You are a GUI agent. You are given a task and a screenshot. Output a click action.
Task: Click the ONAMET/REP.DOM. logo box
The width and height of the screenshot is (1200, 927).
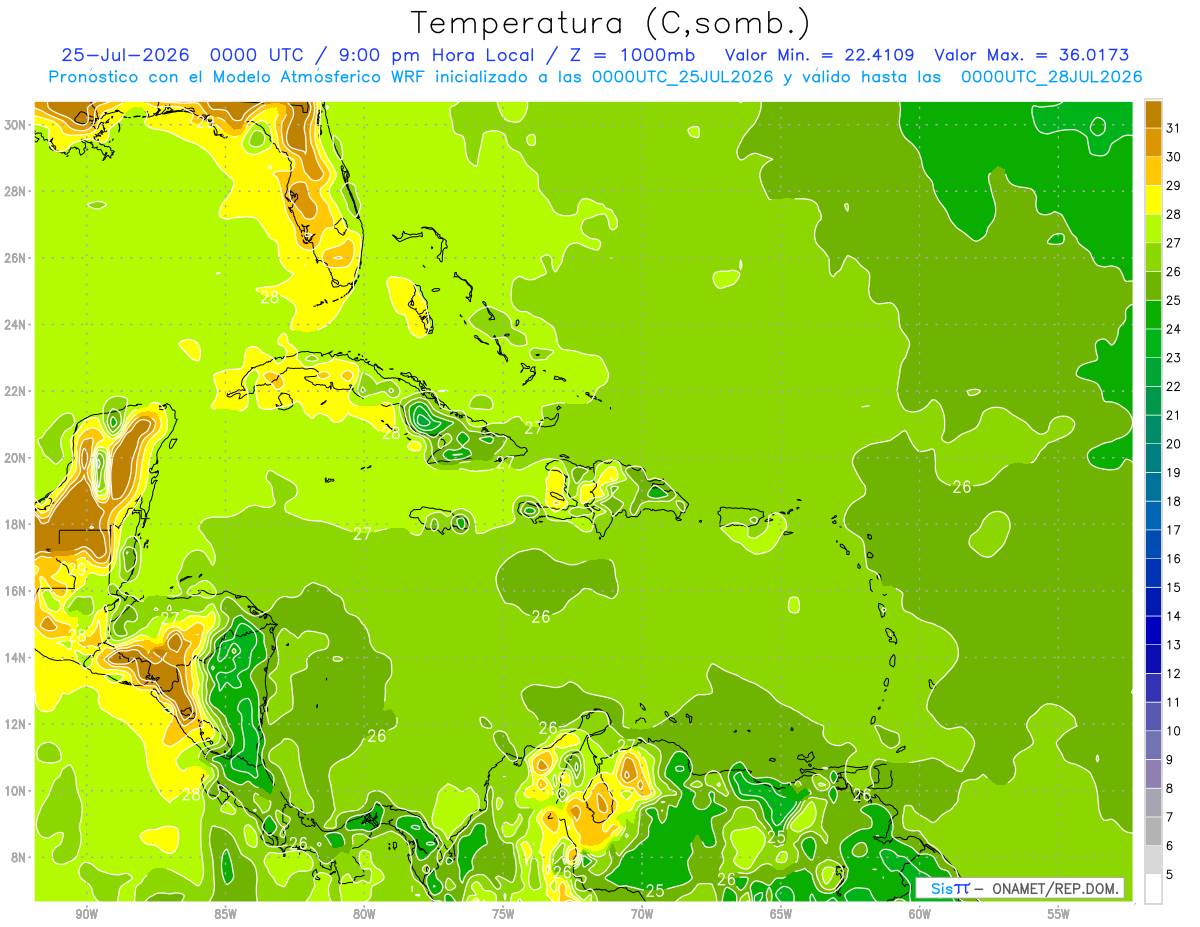pyautogui.click(x=1019, y=888)
